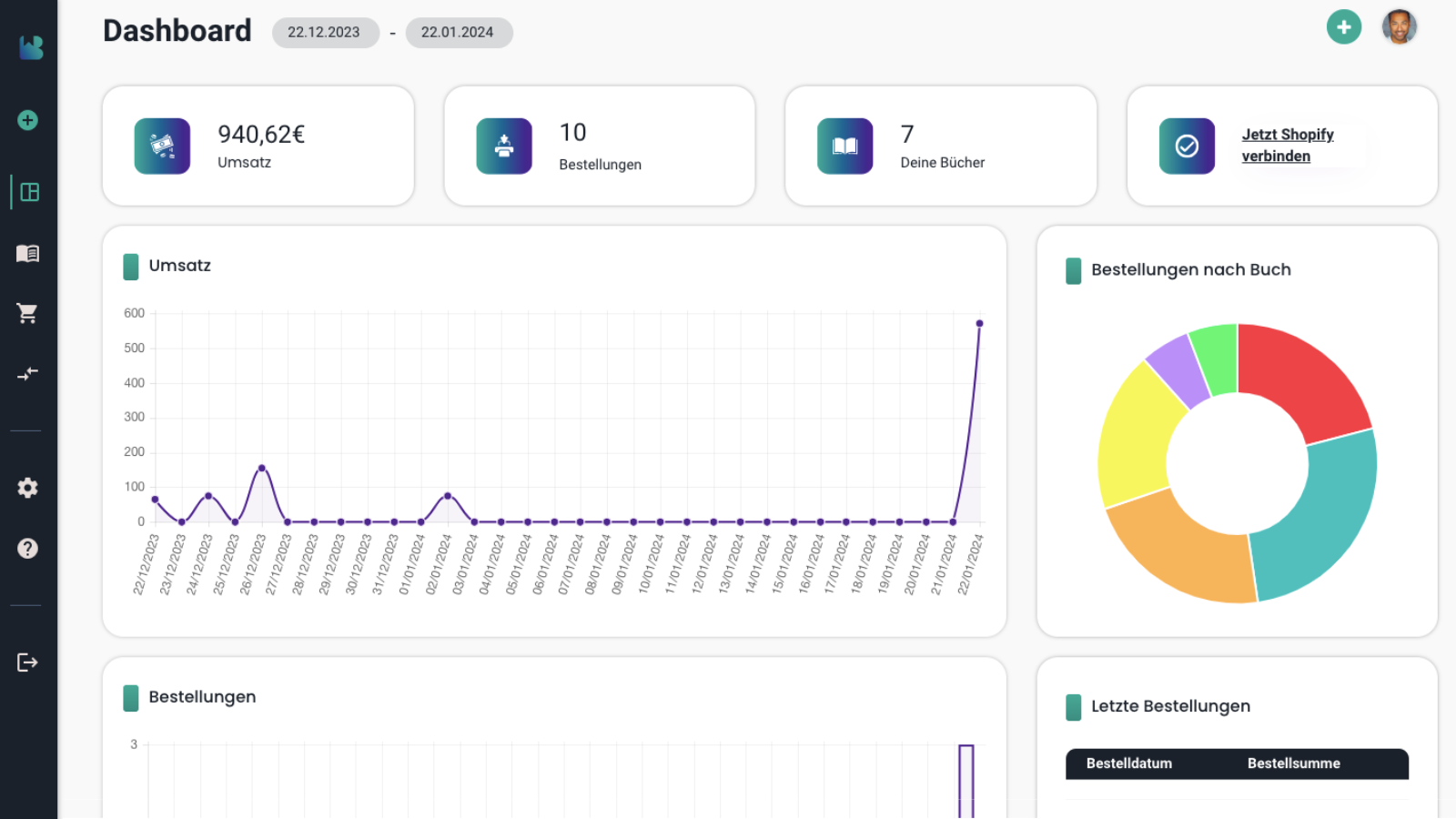Open the end date 22.01.2024 picker
The height and width of the screenshot is (819, 1456).
click(x=459, y=32)
